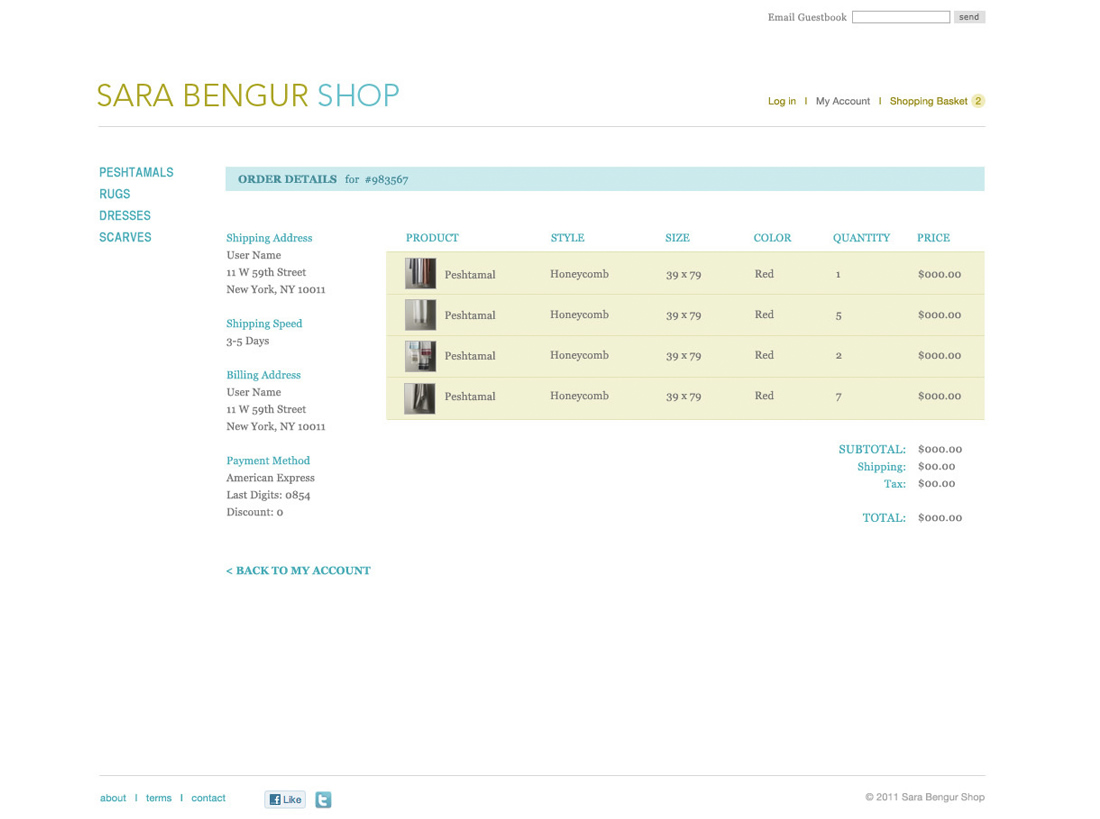Open the Rugs category

[115, 194]
